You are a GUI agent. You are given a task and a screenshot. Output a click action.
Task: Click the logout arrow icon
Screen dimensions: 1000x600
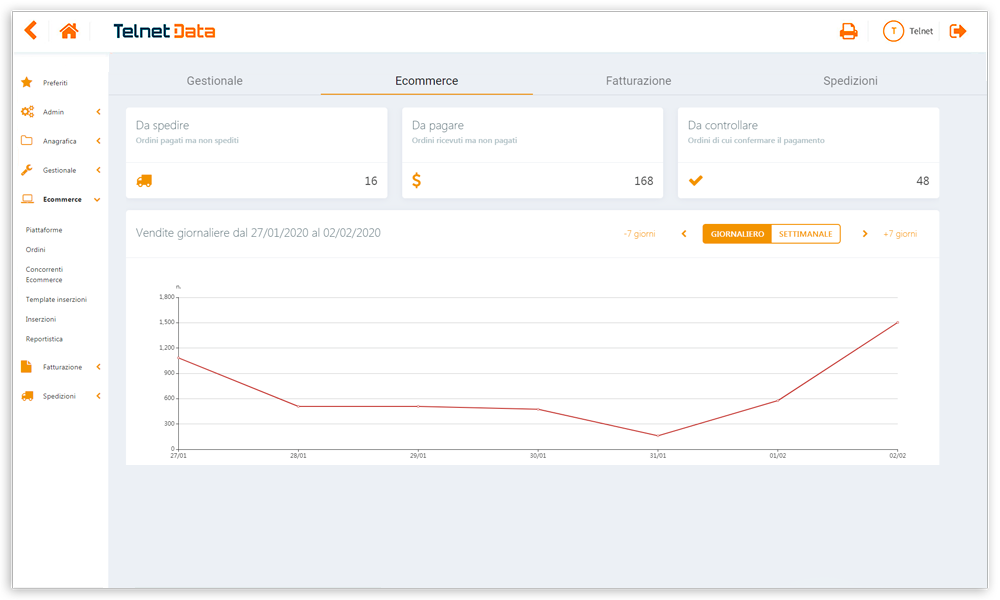[x=958, y=31]
